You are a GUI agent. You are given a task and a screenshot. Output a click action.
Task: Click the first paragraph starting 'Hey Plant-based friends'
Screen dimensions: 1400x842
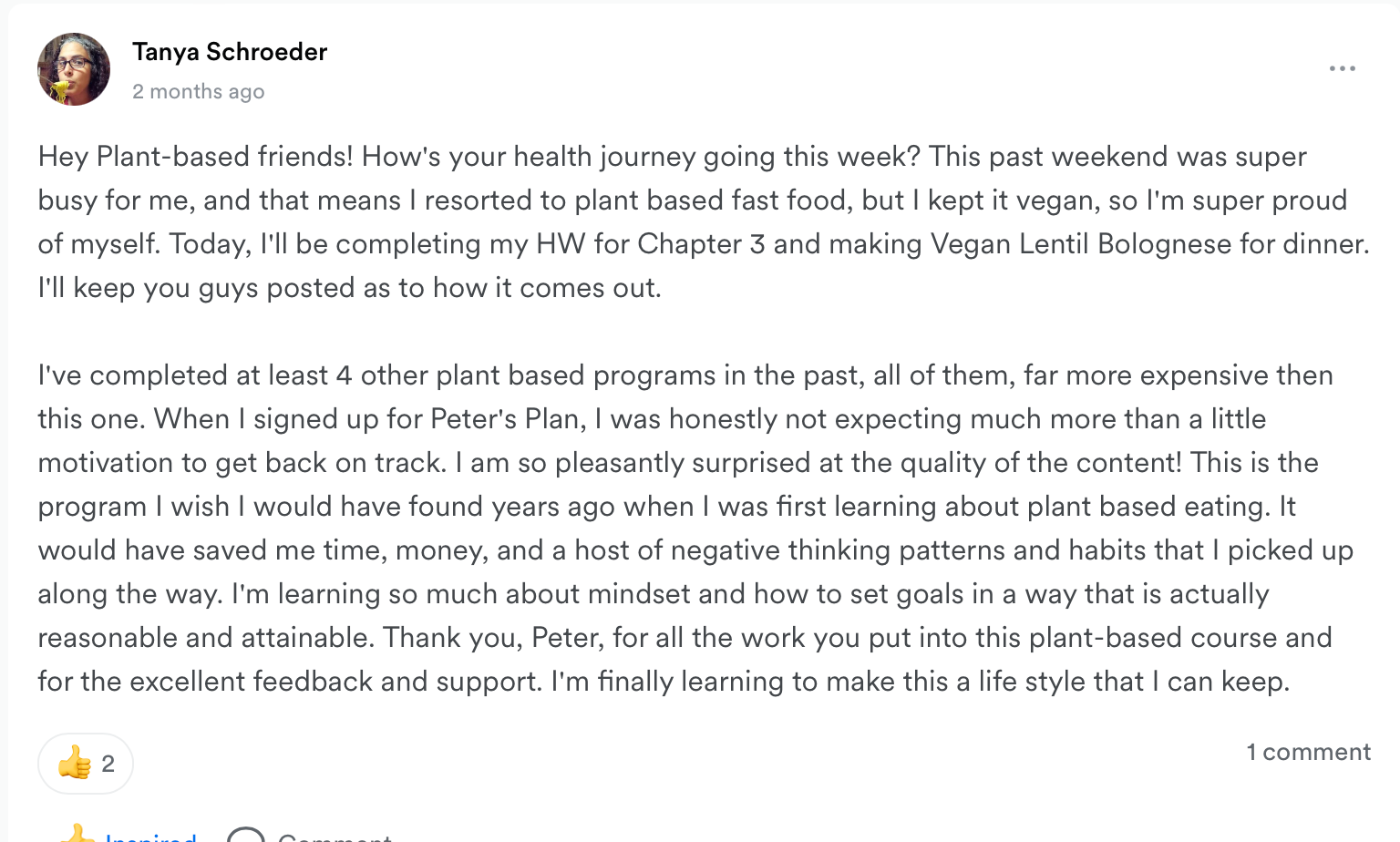704,221
